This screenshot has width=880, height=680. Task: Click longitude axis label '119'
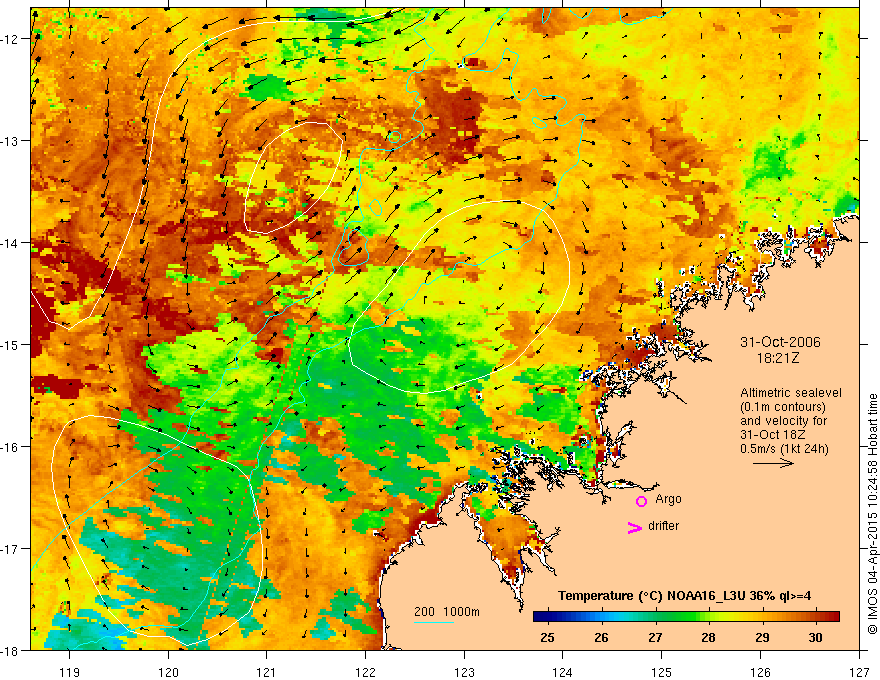[x=69, y=672]
